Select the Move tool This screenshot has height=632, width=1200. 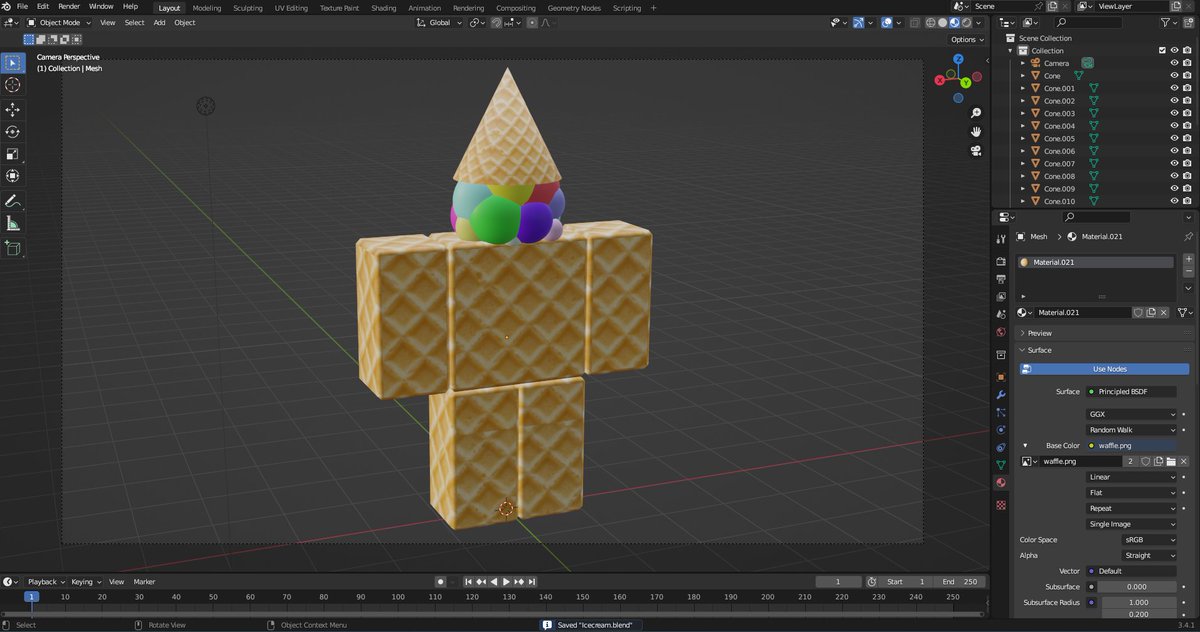(13, 110)
